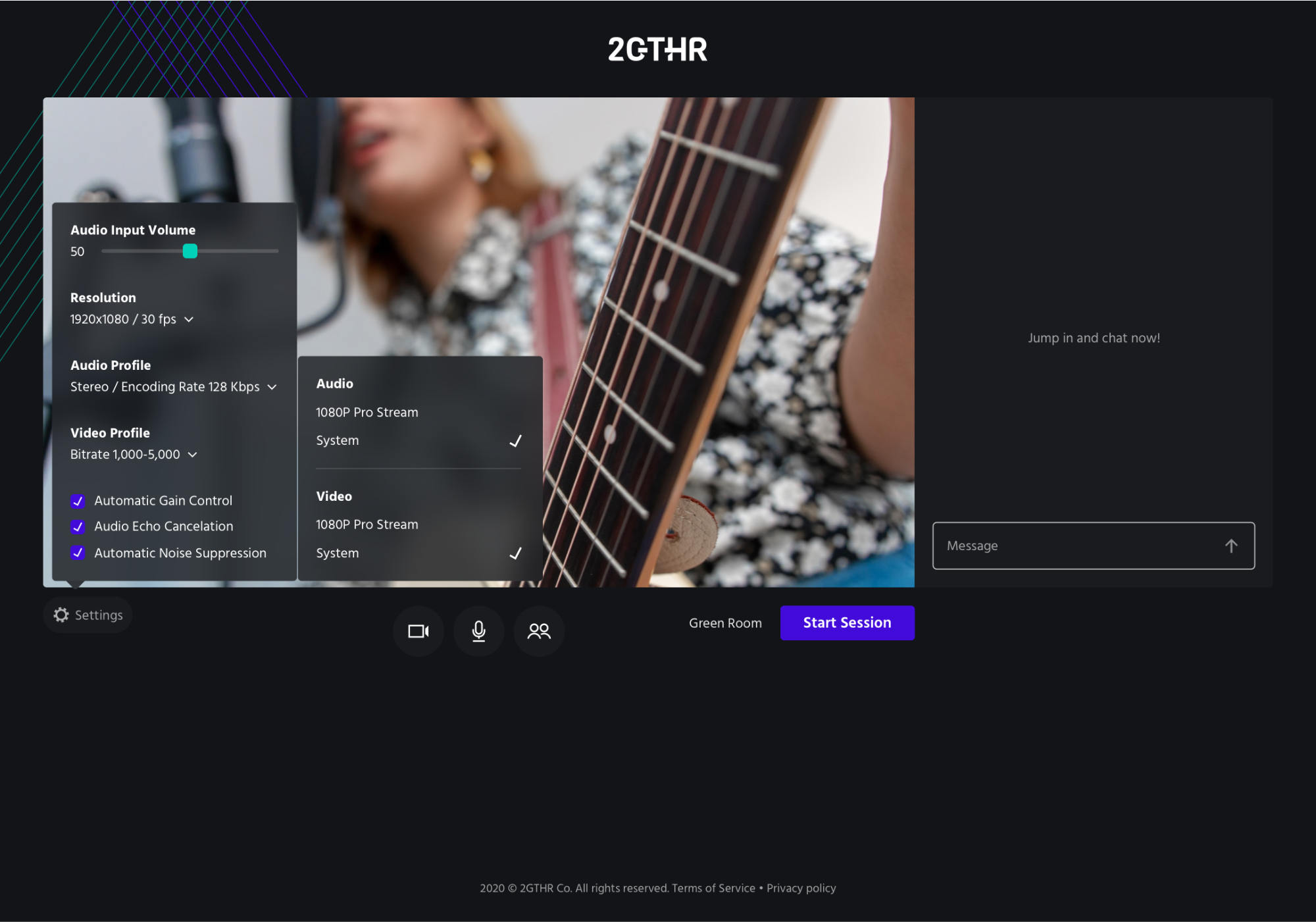Mute the microphone icon button
This screenshot has height=922, width=1316.
[x=479, y=631]
